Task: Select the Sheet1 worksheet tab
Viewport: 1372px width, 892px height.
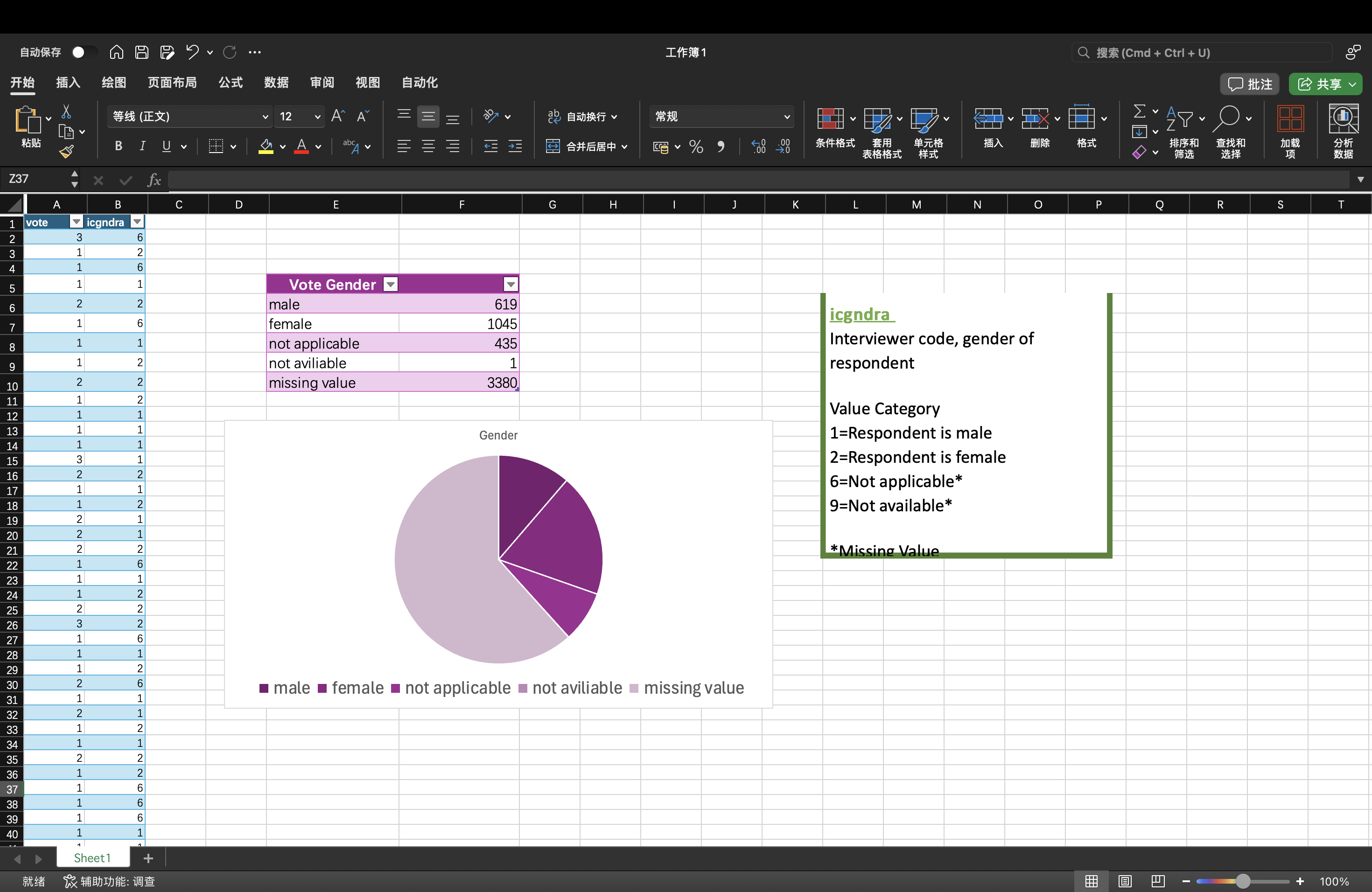Action: pos(92,858)
